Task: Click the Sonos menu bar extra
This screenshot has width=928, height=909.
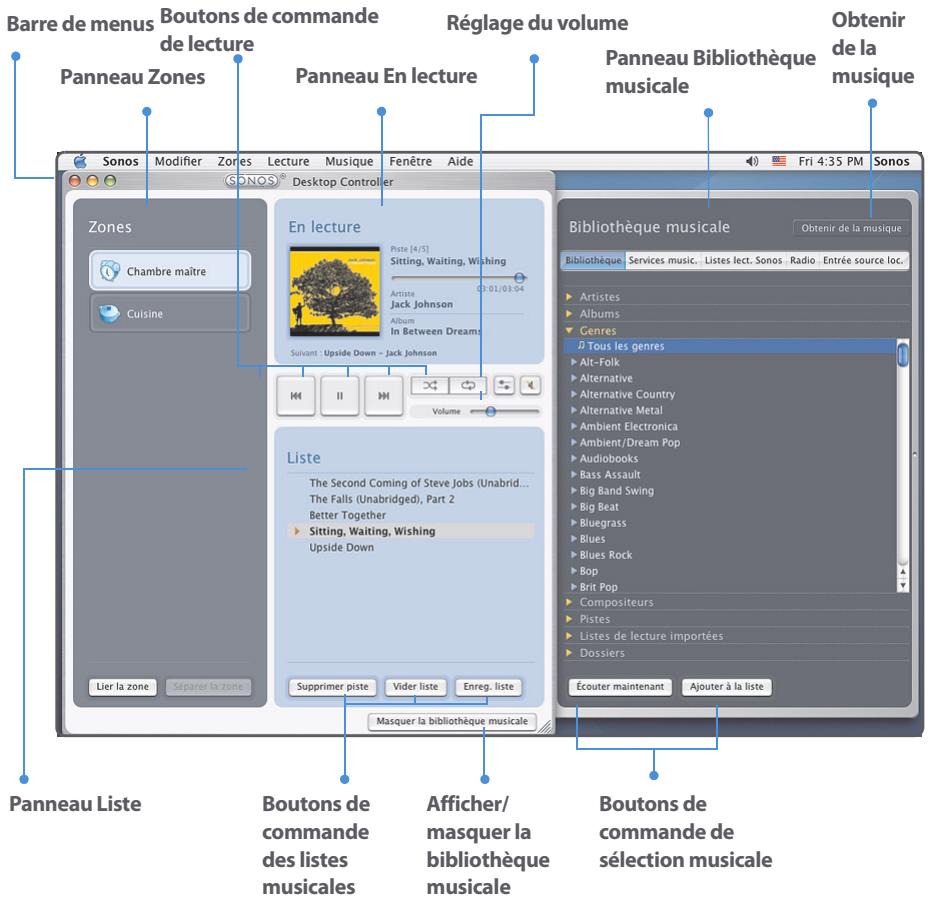Action: (x=891, y=161)
